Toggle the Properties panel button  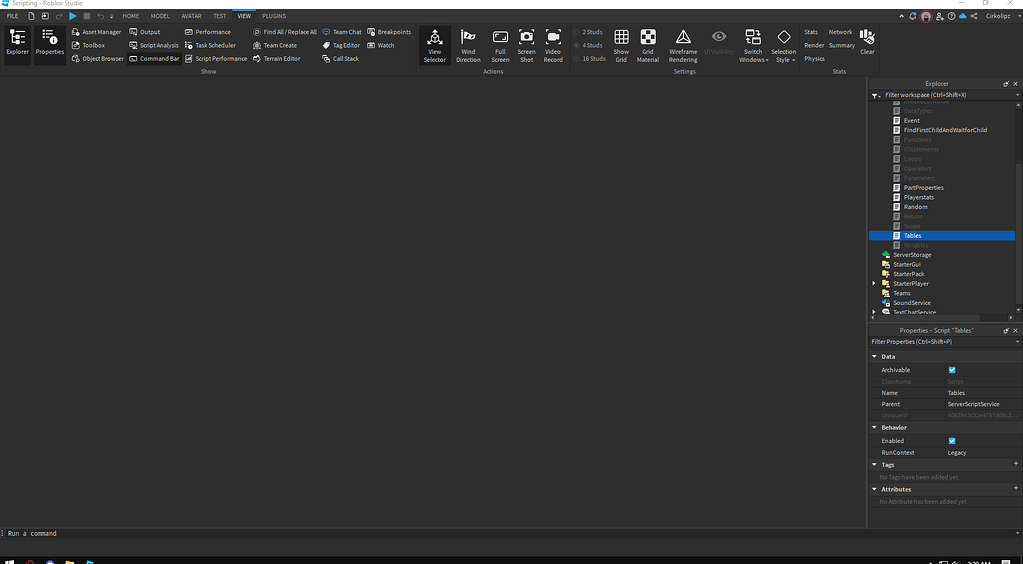tap(50, 44)
